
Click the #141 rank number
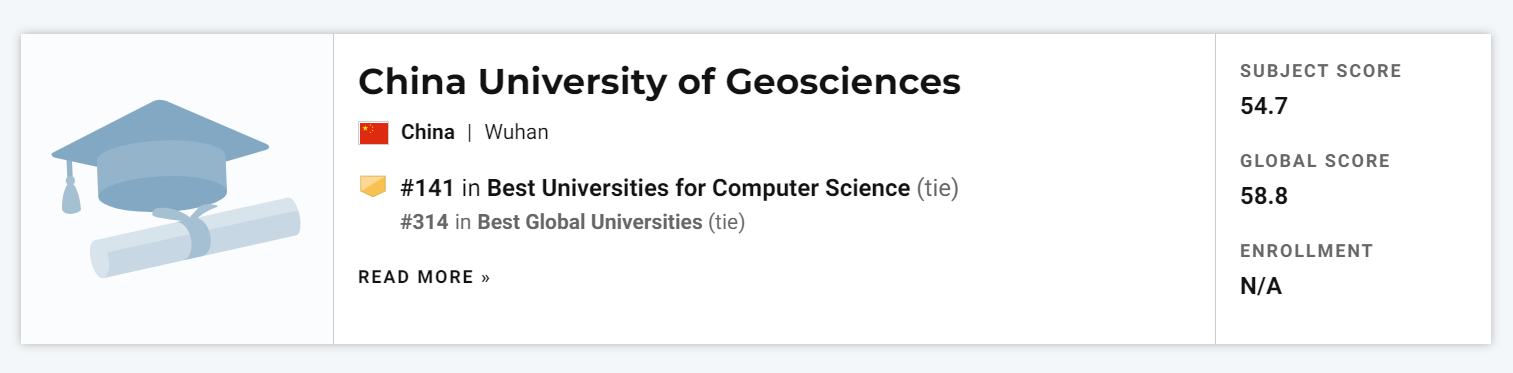point(427,187)
